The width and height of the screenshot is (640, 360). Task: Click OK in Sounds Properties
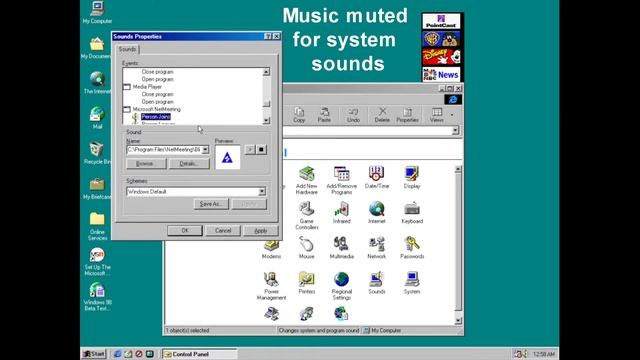[x=184, y=231]
